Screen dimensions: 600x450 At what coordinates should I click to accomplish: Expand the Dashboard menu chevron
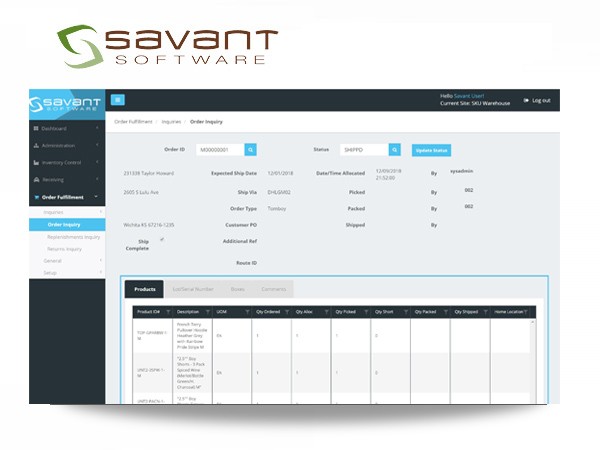[97, 128]
